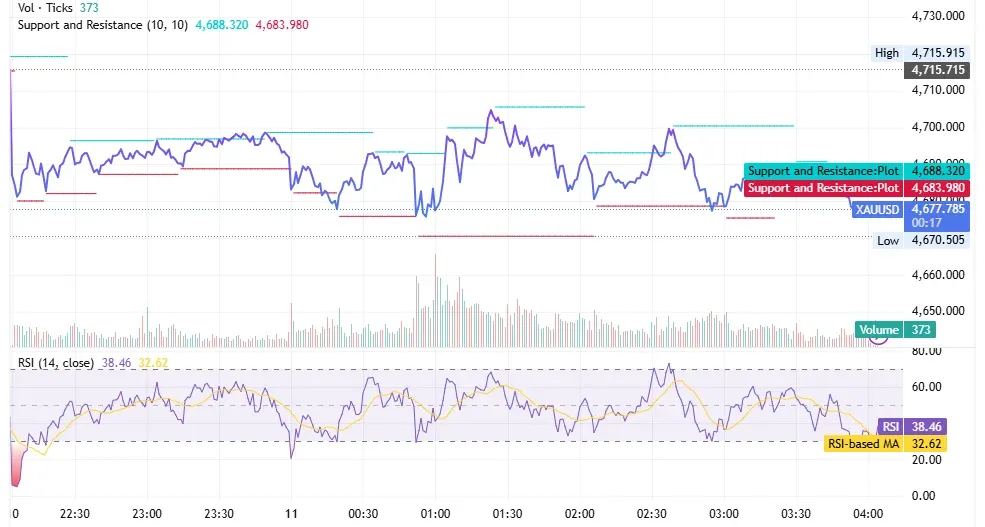
Task: Click 4,710.000 on the price scale
Action: (x=938, y=90)
